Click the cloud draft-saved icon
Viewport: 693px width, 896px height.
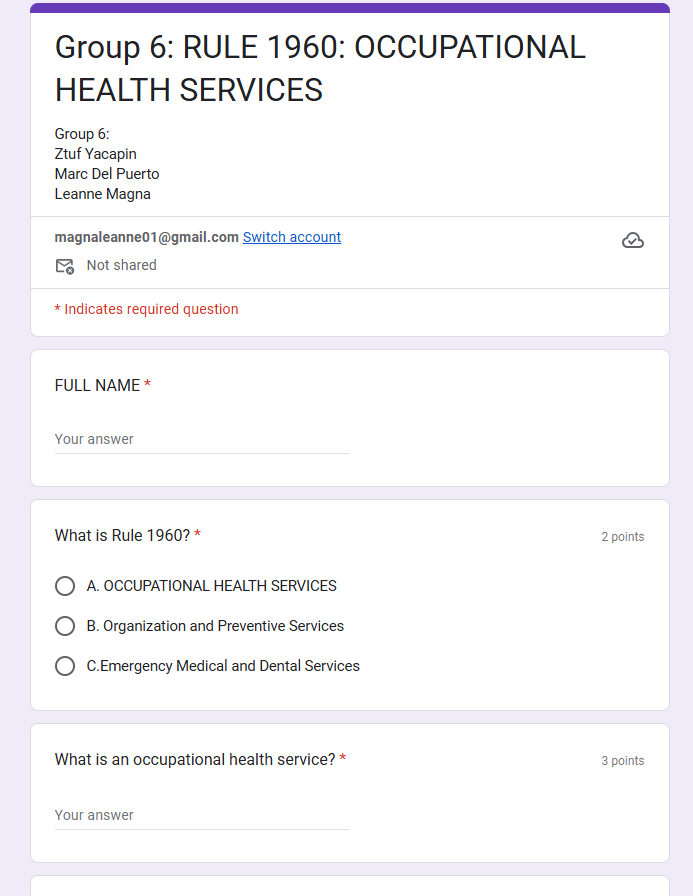633,240
